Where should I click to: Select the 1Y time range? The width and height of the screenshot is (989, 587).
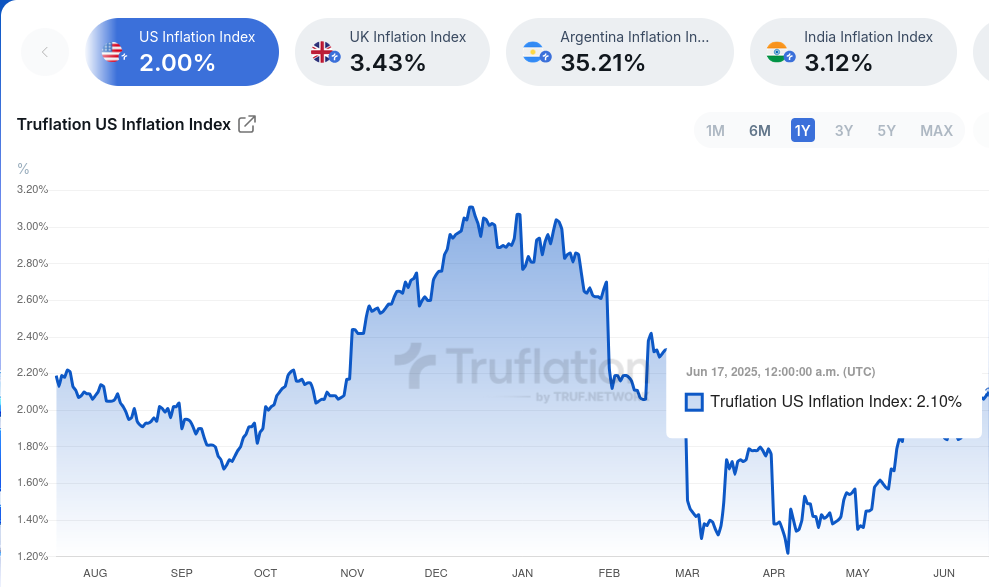pyautogui.click(x=802, y=131)
